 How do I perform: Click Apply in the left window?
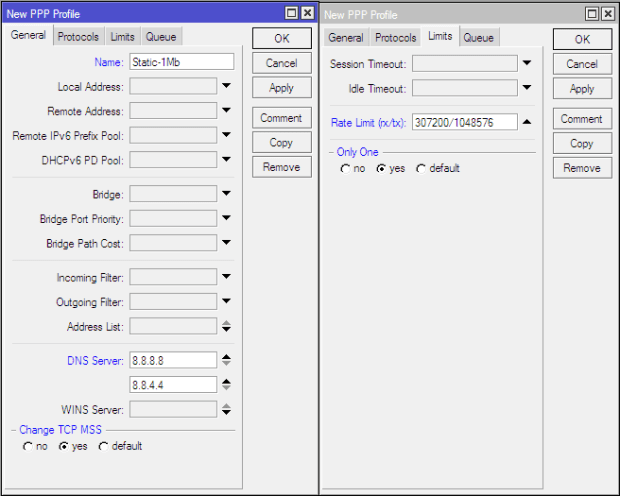(x=282, y=87)
